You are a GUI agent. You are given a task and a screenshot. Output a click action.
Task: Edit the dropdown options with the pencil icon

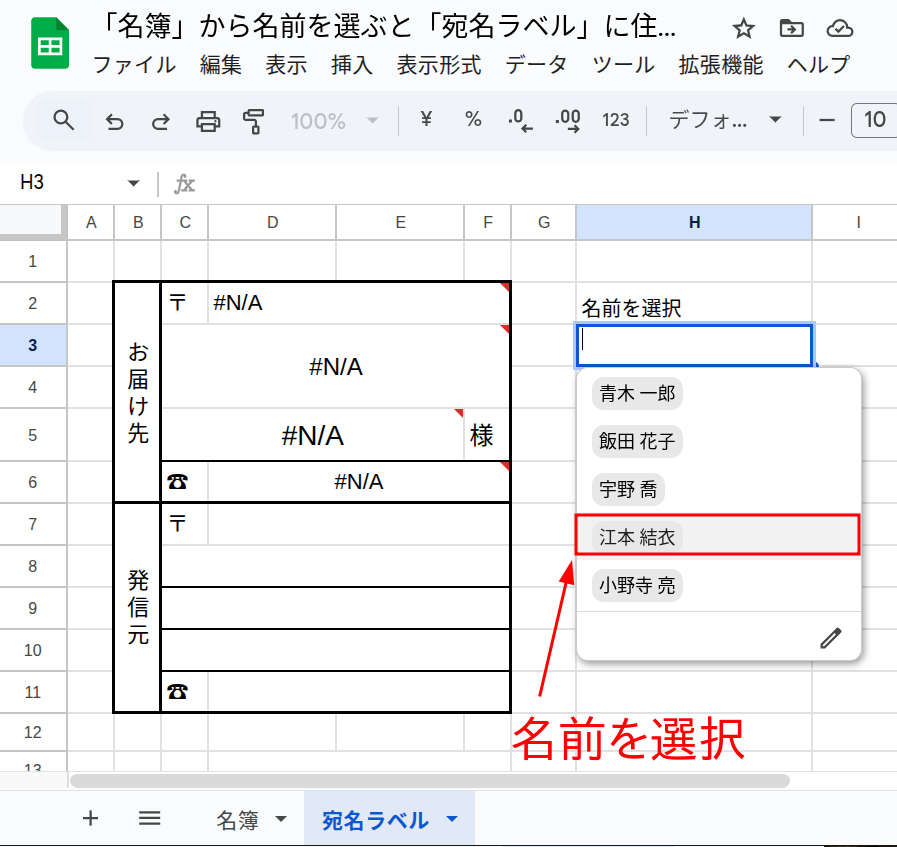point(830,637)
